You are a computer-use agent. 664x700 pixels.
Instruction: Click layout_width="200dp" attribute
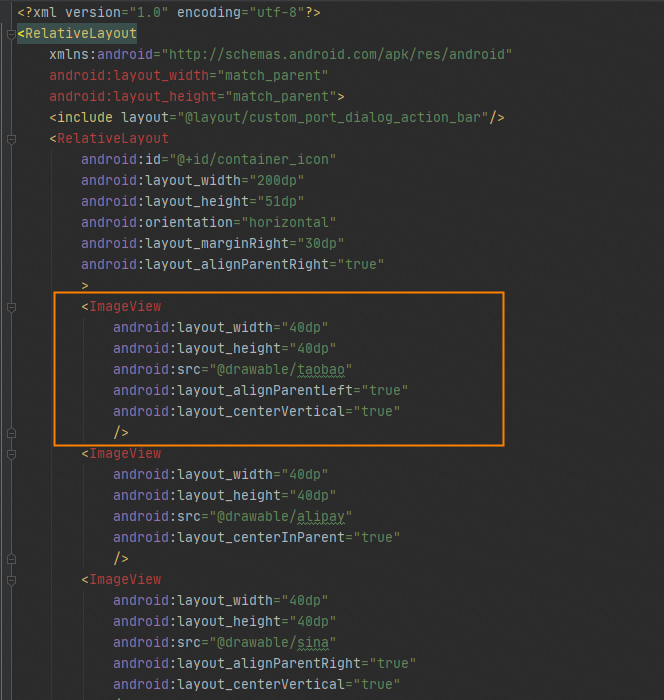click(192, 180)
